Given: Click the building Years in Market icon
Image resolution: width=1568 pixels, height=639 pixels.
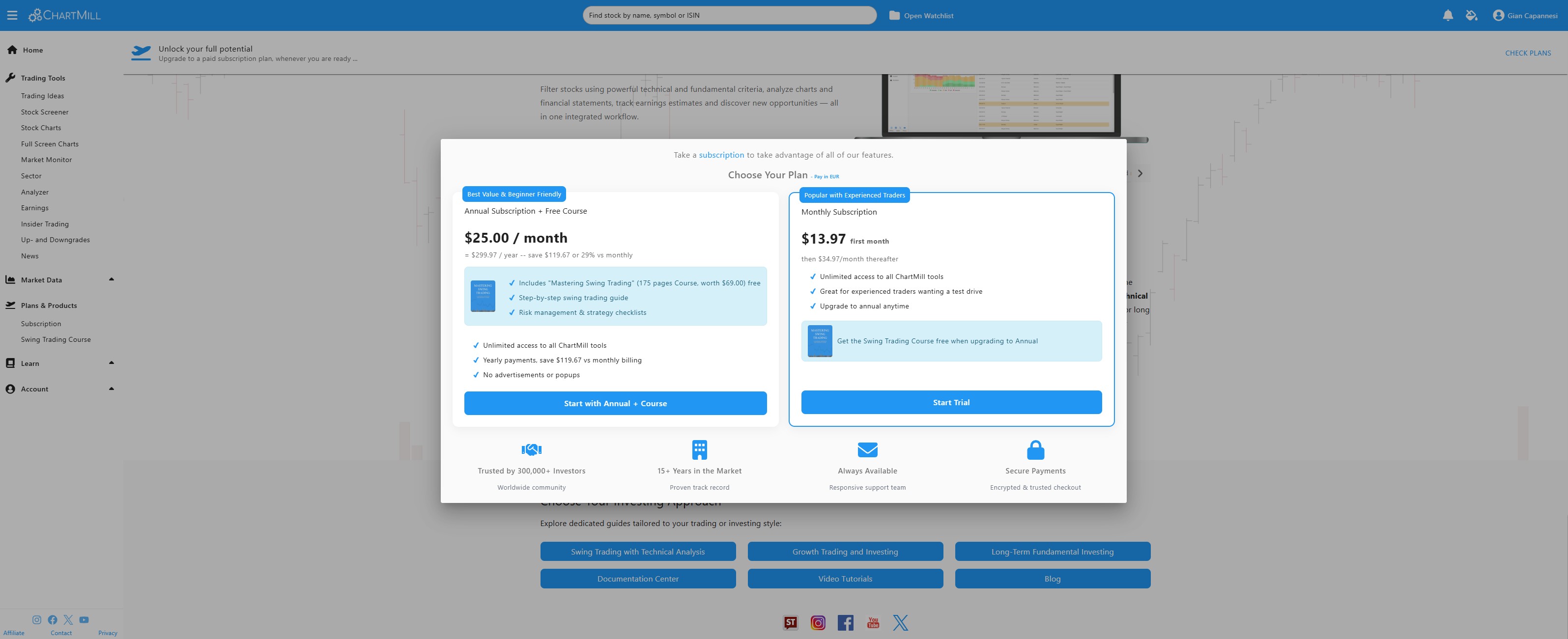Looking at the screenshot, I should 699,449.
